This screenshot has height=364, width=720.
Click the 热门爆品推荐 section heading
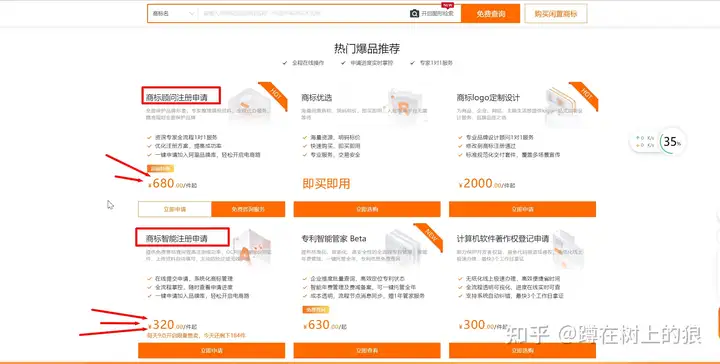367,49
